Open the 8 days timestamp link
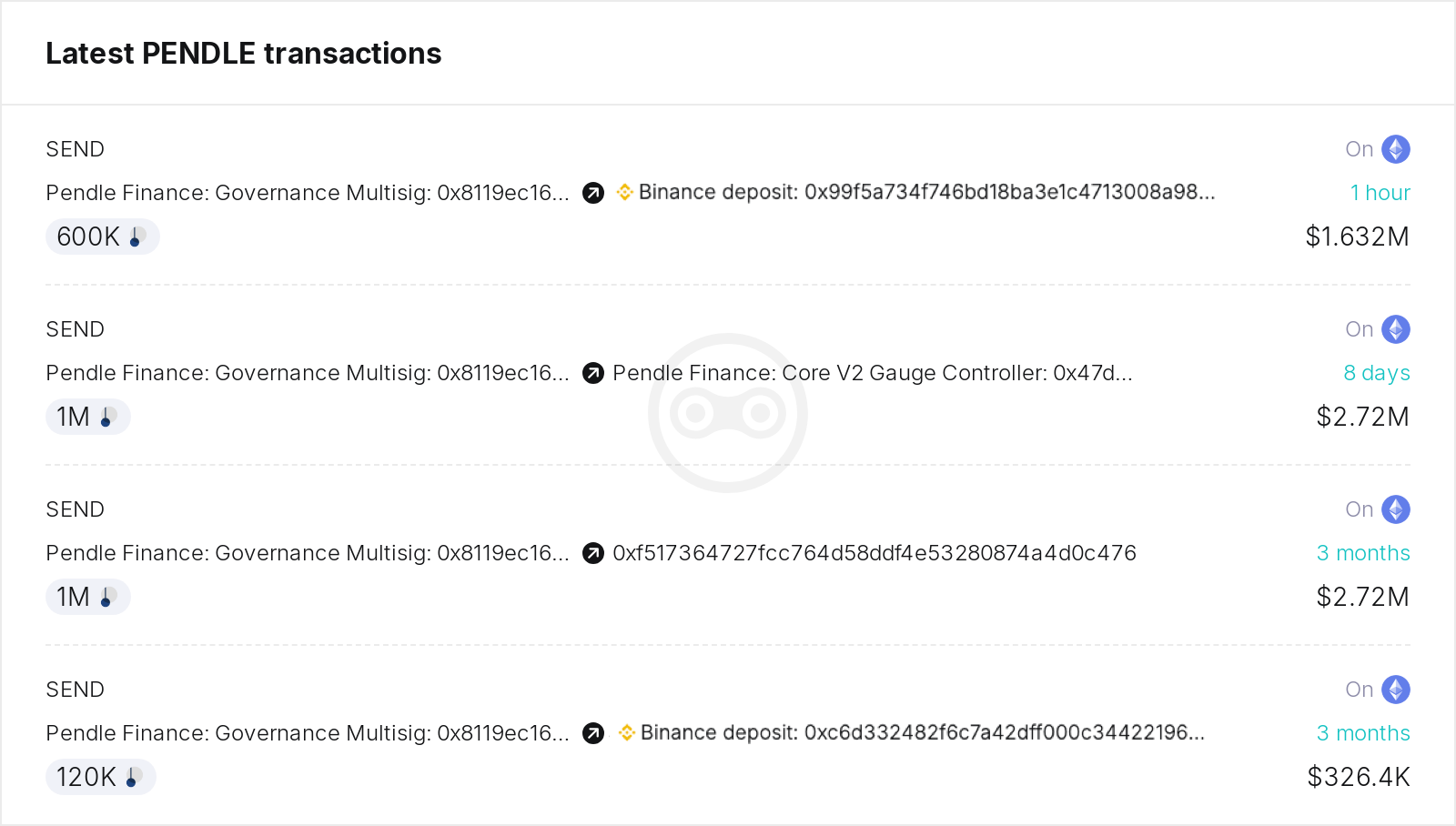The width and height of the screenshot is (1456, 826). pos(1377,372)
